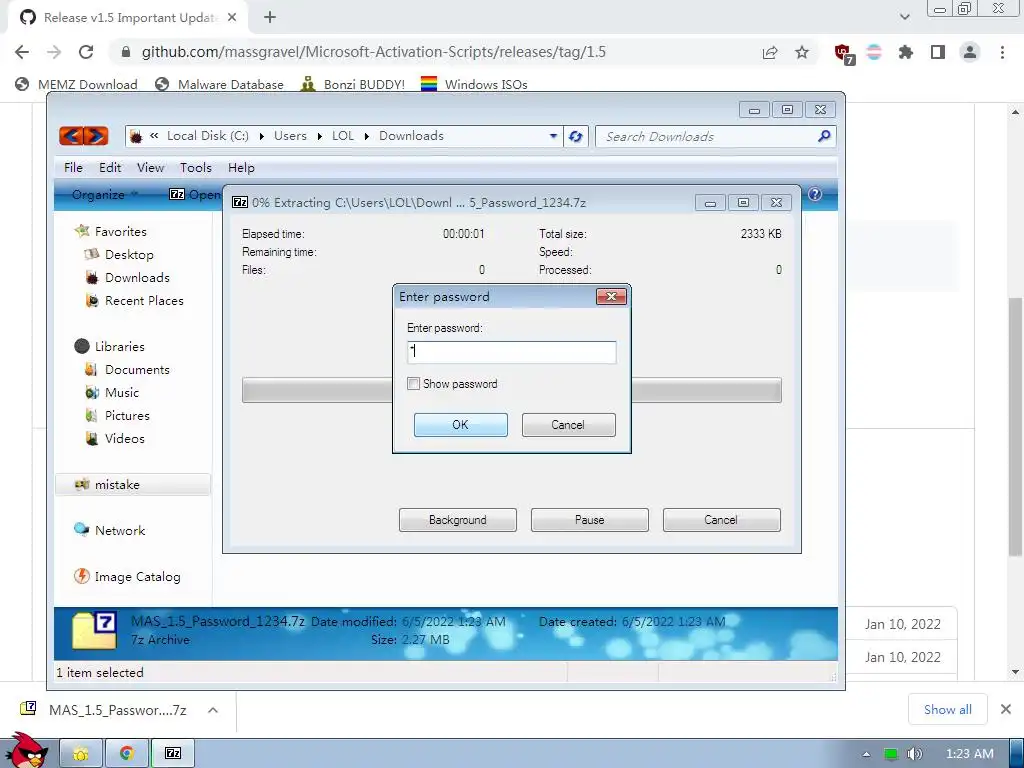The image size is (1024, 768).
Task: Click the 7z archive icon in details pane
Action: pyautogui.click(x=94, y=630)
